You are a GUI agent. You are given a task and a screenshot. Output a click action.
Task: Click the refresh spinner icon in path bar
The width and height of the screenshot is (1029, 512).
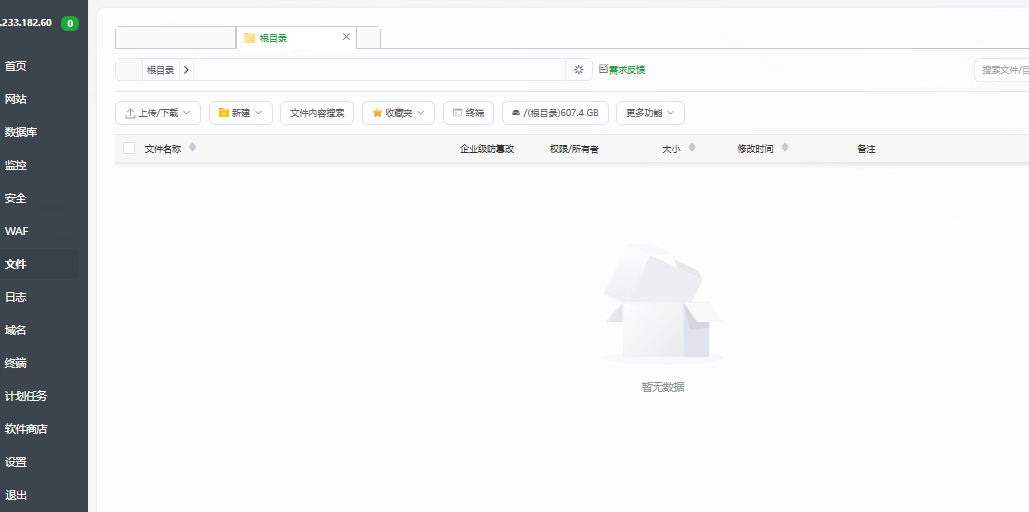[x=579, y=70]
